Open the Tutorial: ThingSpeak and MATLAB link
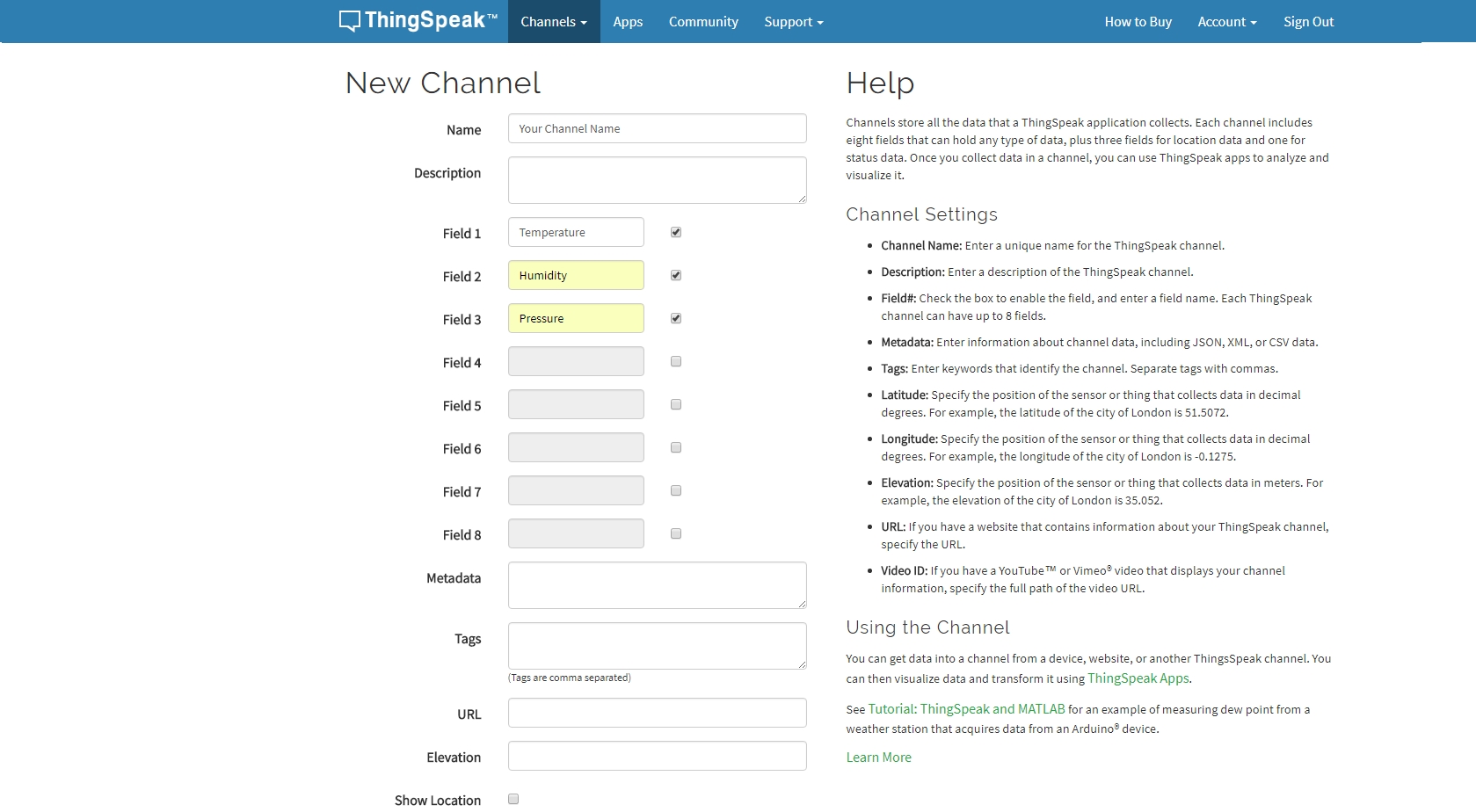The width and height of the screenshot is (1476, 812). point(966,709)
